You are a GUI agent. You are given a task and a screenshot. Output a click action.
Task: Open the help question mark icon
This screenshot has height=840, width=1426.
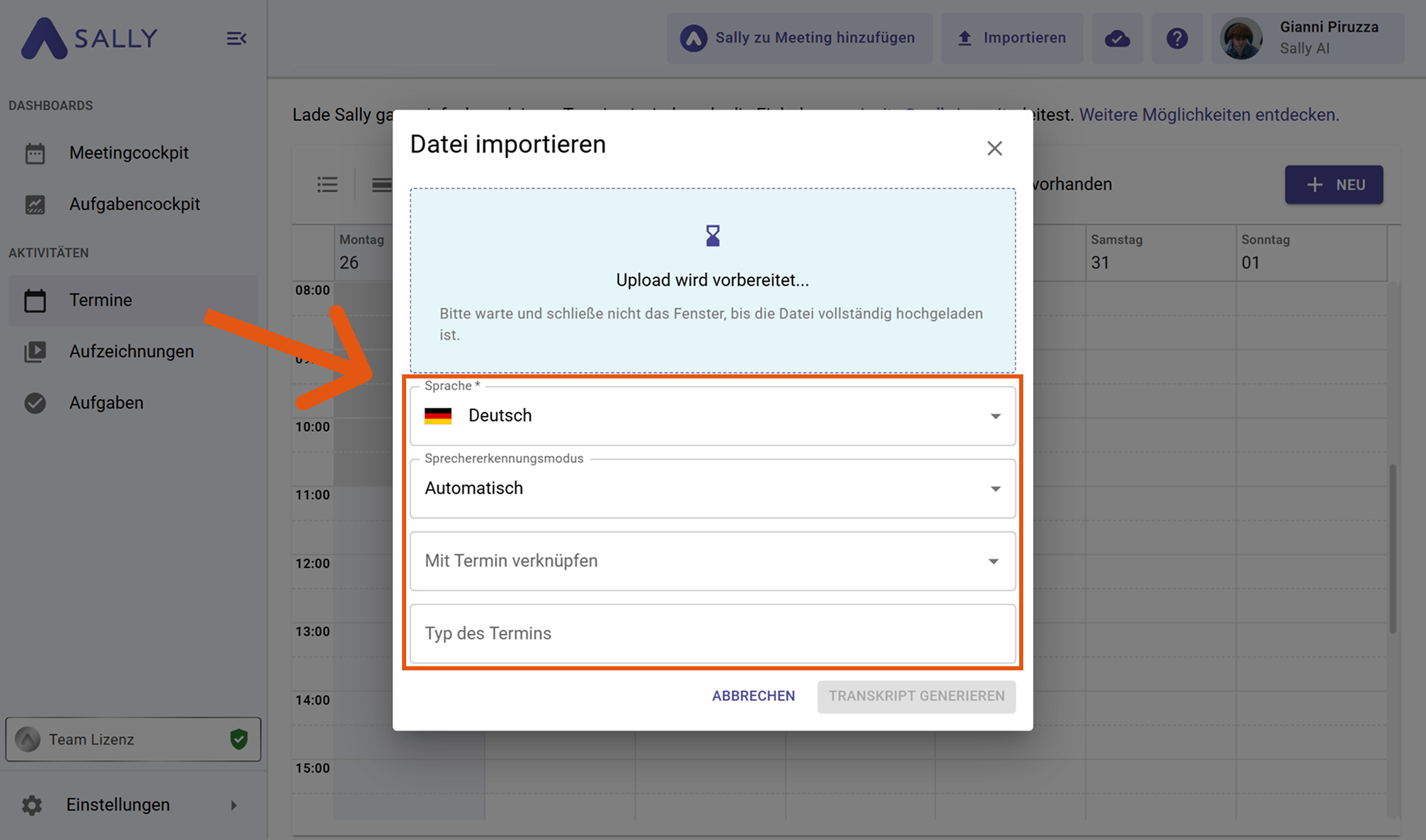point(1177,38)
